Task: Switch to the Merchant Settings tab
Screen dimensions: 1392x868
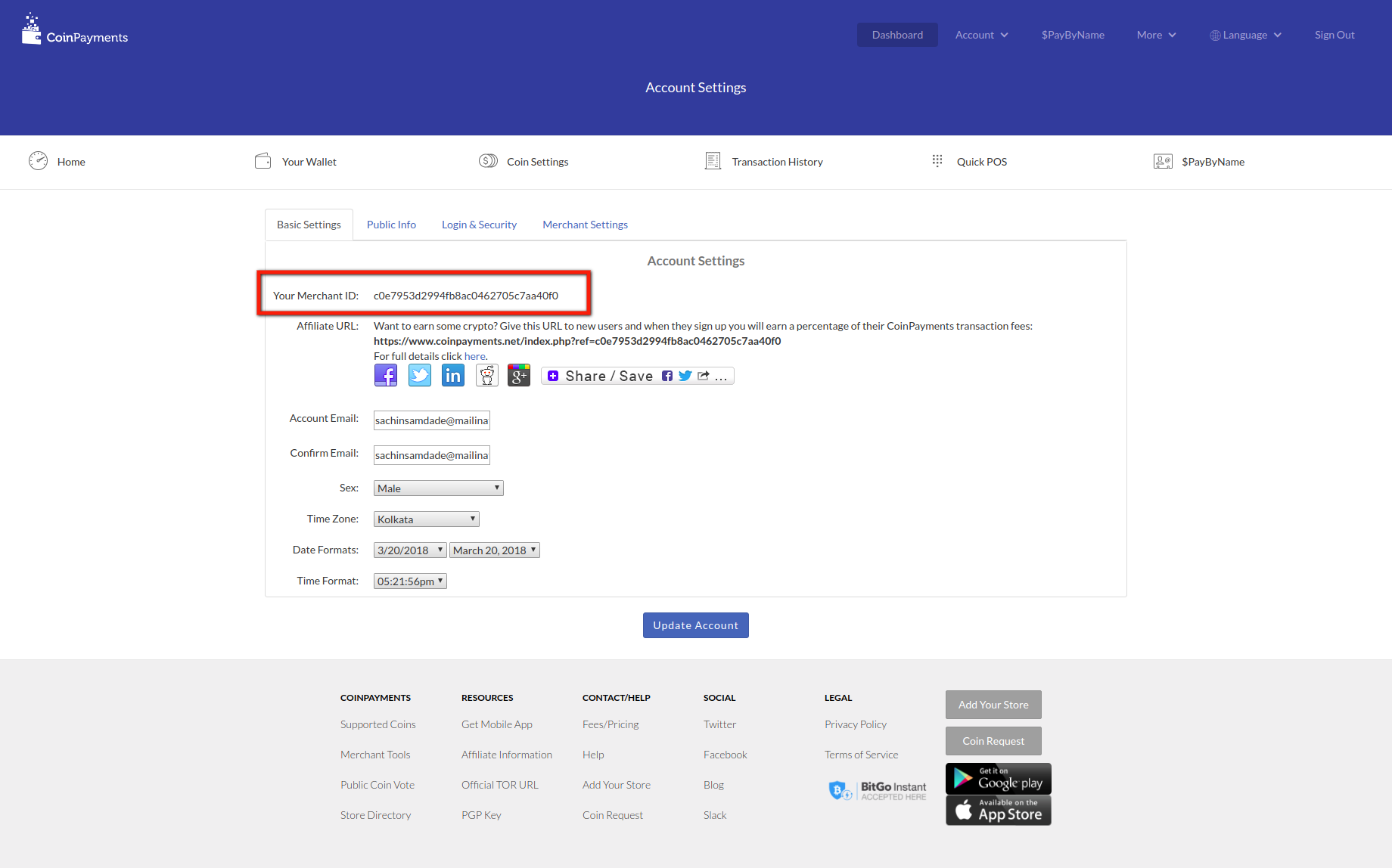Action: coord(585,225)
